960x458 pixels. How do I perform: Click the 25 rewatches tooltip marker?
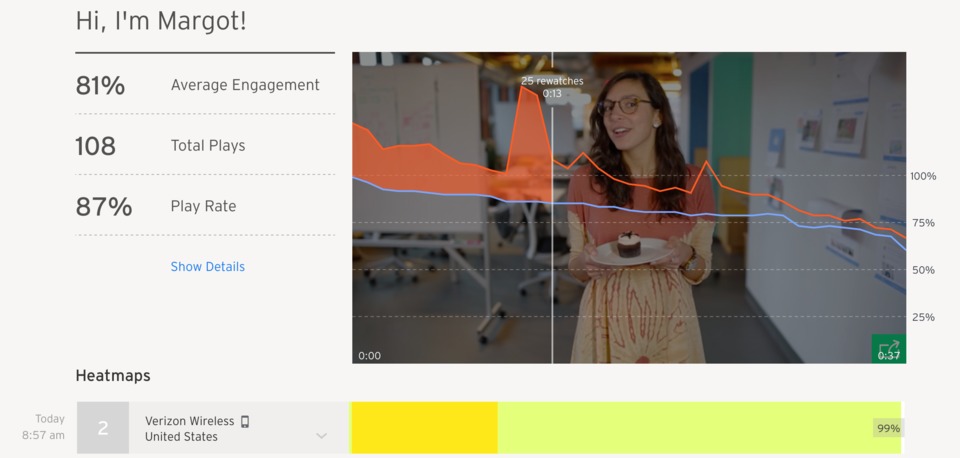coord(552,87)
